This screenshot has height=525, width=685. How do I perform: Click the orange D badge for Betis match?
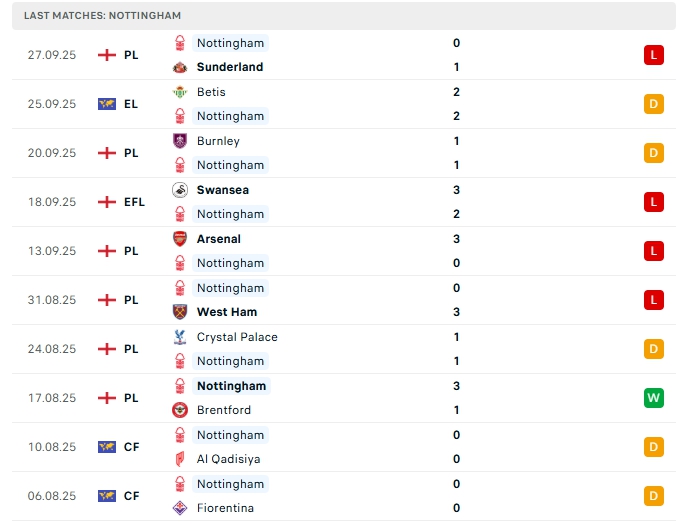coord(654,104)
